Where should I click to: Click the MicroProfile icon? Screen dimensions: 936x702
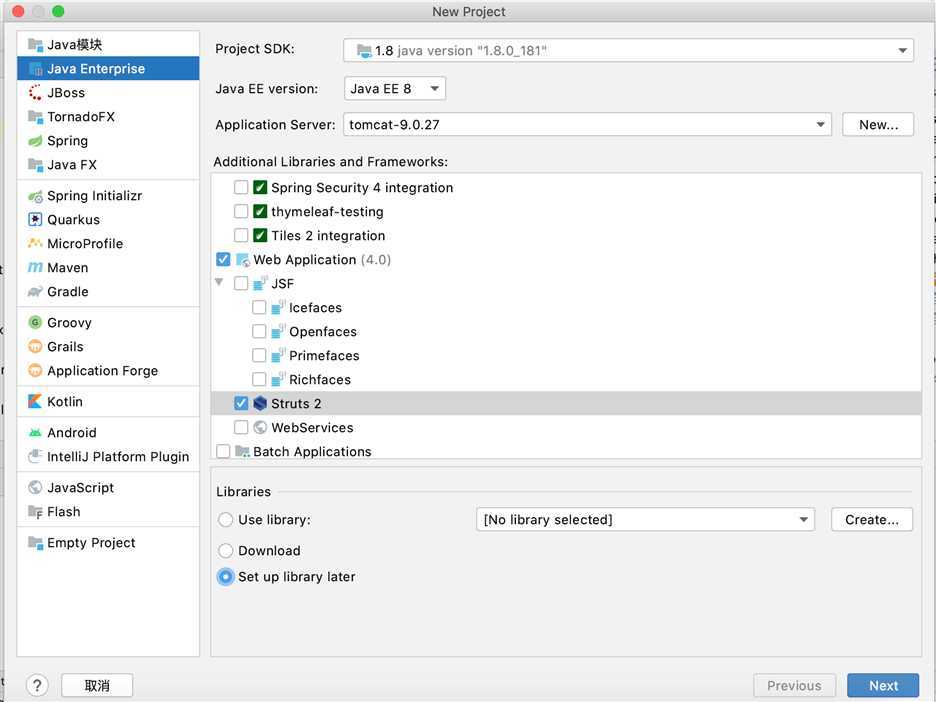[x=35, y=244]
